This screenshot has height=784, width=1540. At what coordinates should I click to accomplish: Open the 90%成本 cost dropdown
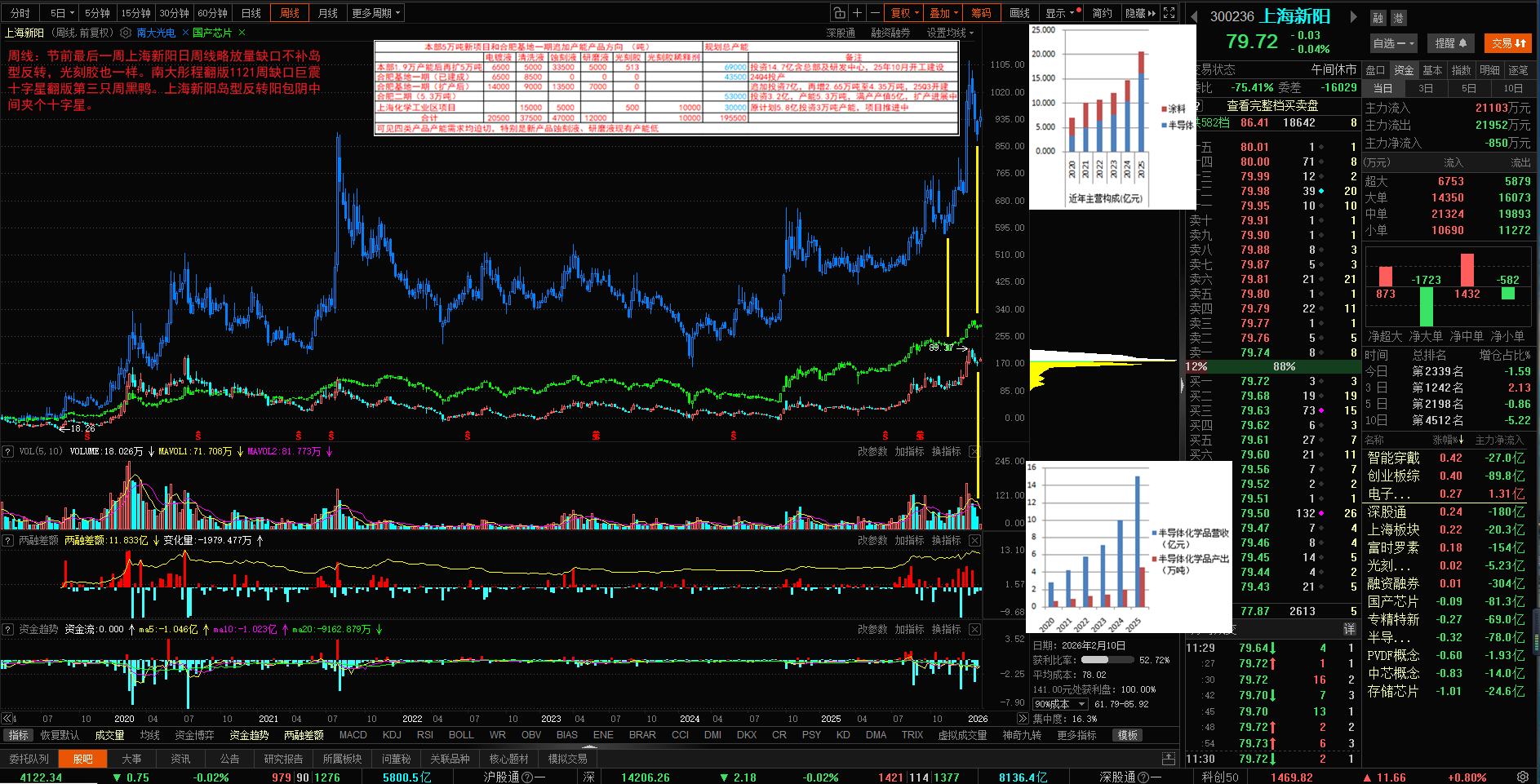click(x=1060, y=704)
